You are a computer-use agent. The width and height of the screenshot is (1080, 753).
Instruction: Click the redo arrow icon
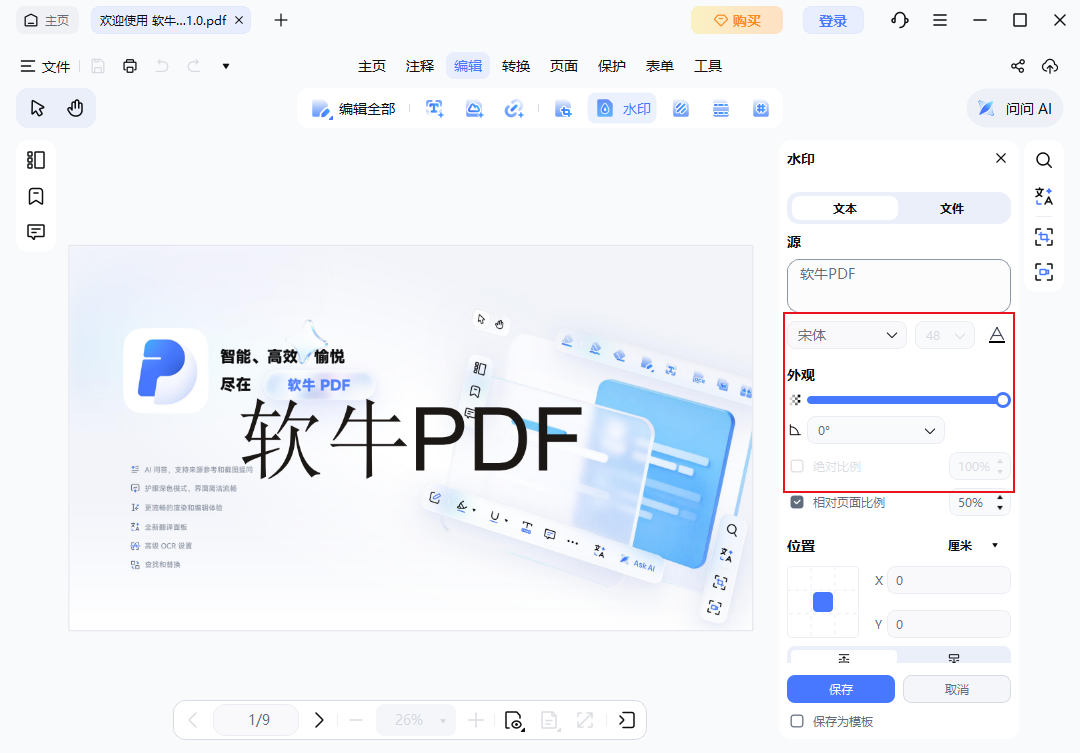pyautogui.click(x=194, y=66)
